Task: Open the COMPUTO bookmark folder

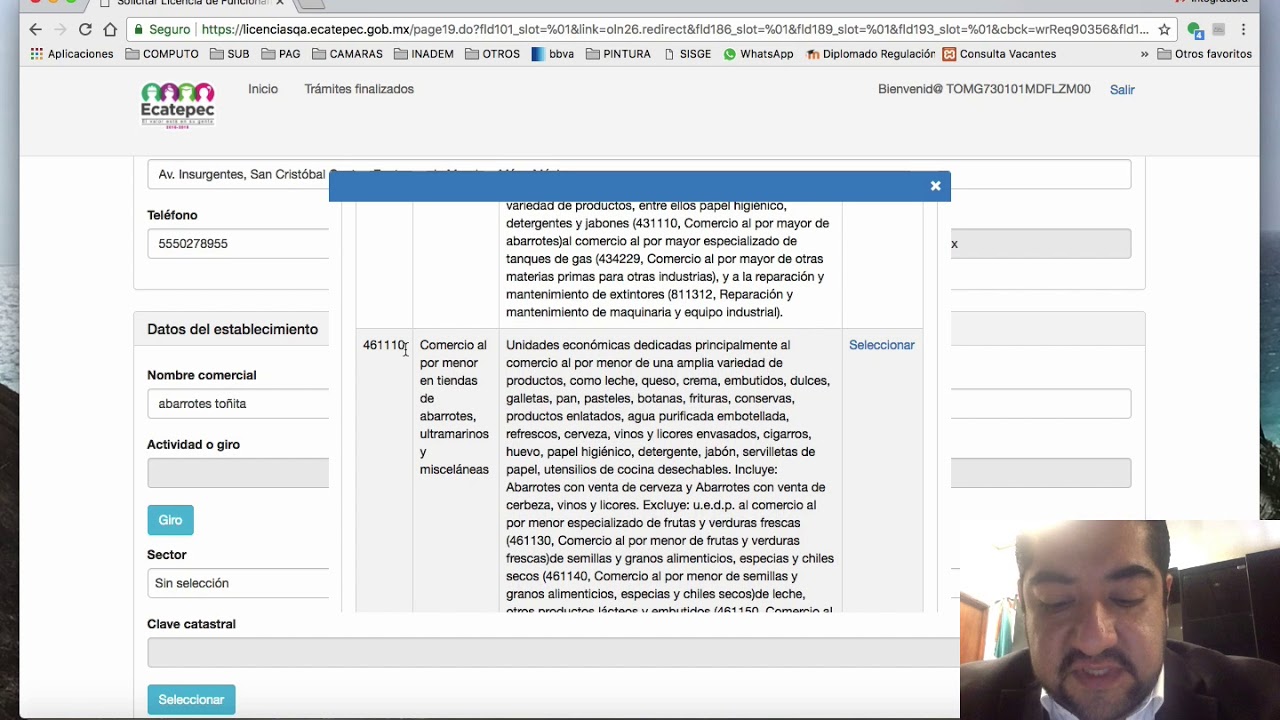Action: 162,54
